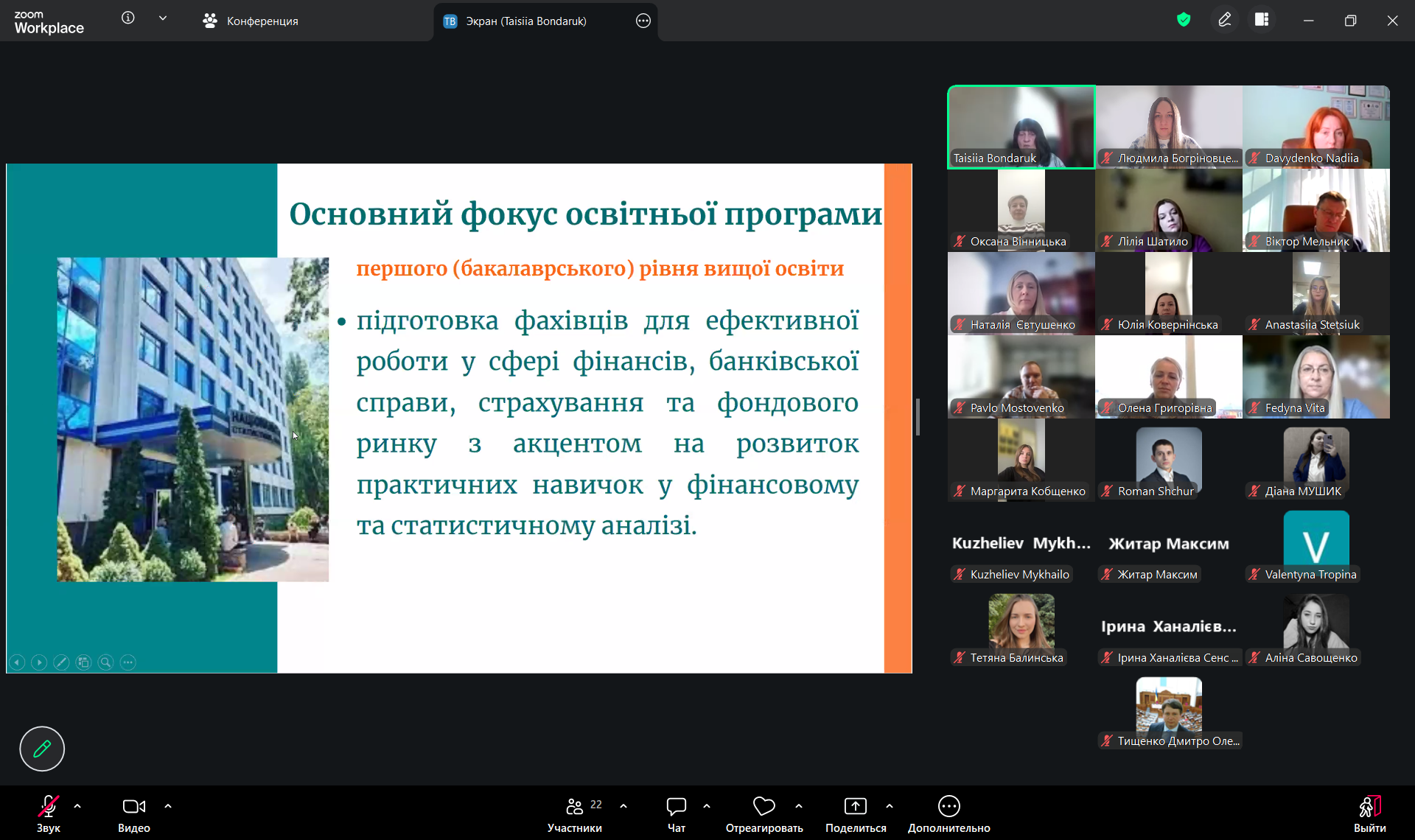
Task: Expand the audio settings arrow next to Звук
Action: point(77,806)
